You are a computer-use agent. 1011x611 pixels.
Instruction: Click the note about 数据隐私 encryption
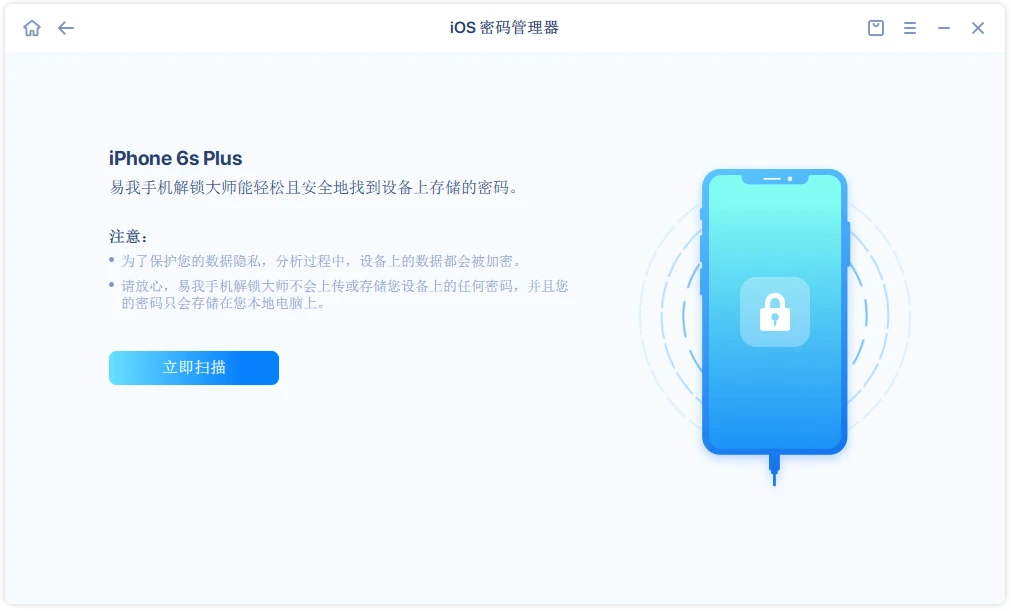(x=321, y=261)
